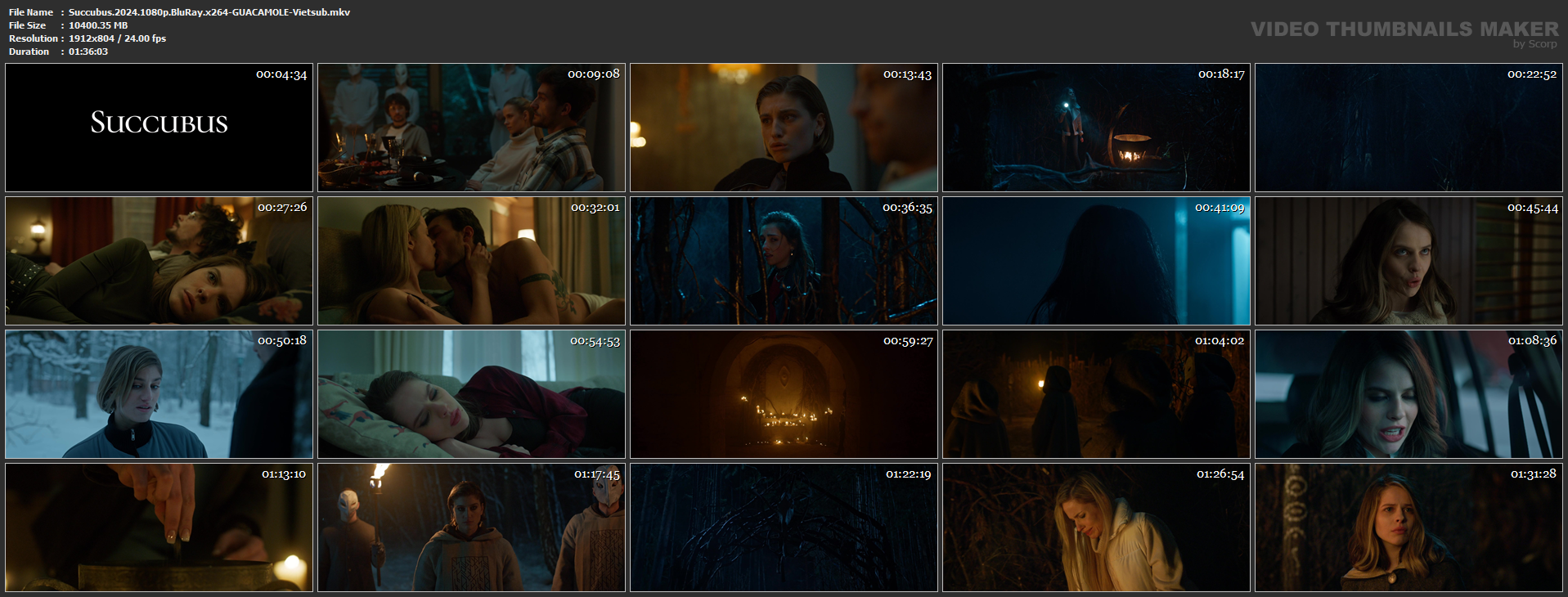Click the Resolution label

tap(34, 38)
